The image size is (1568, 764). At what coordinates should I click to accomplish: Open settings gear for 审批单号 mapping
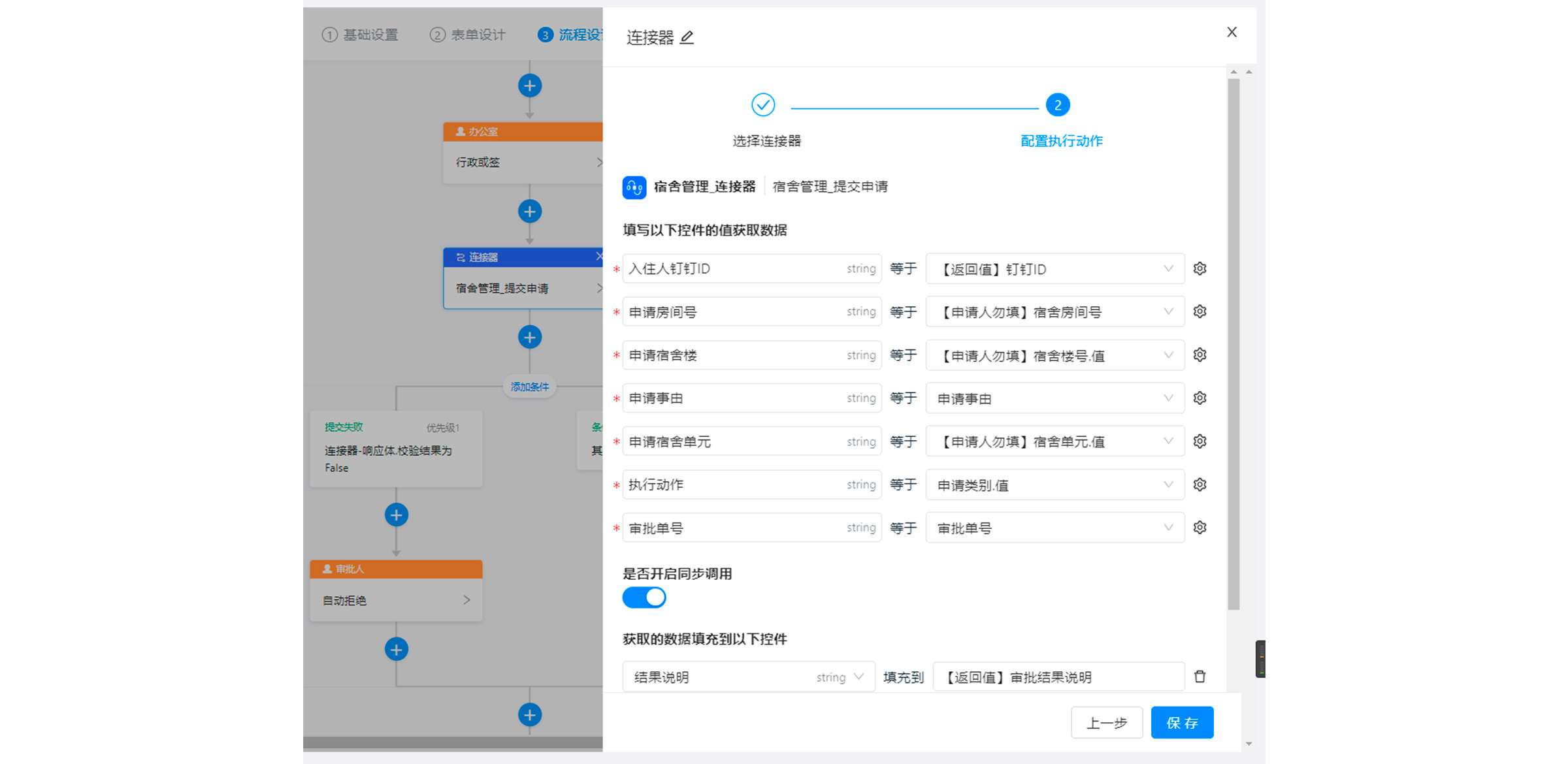[1200, 528]
